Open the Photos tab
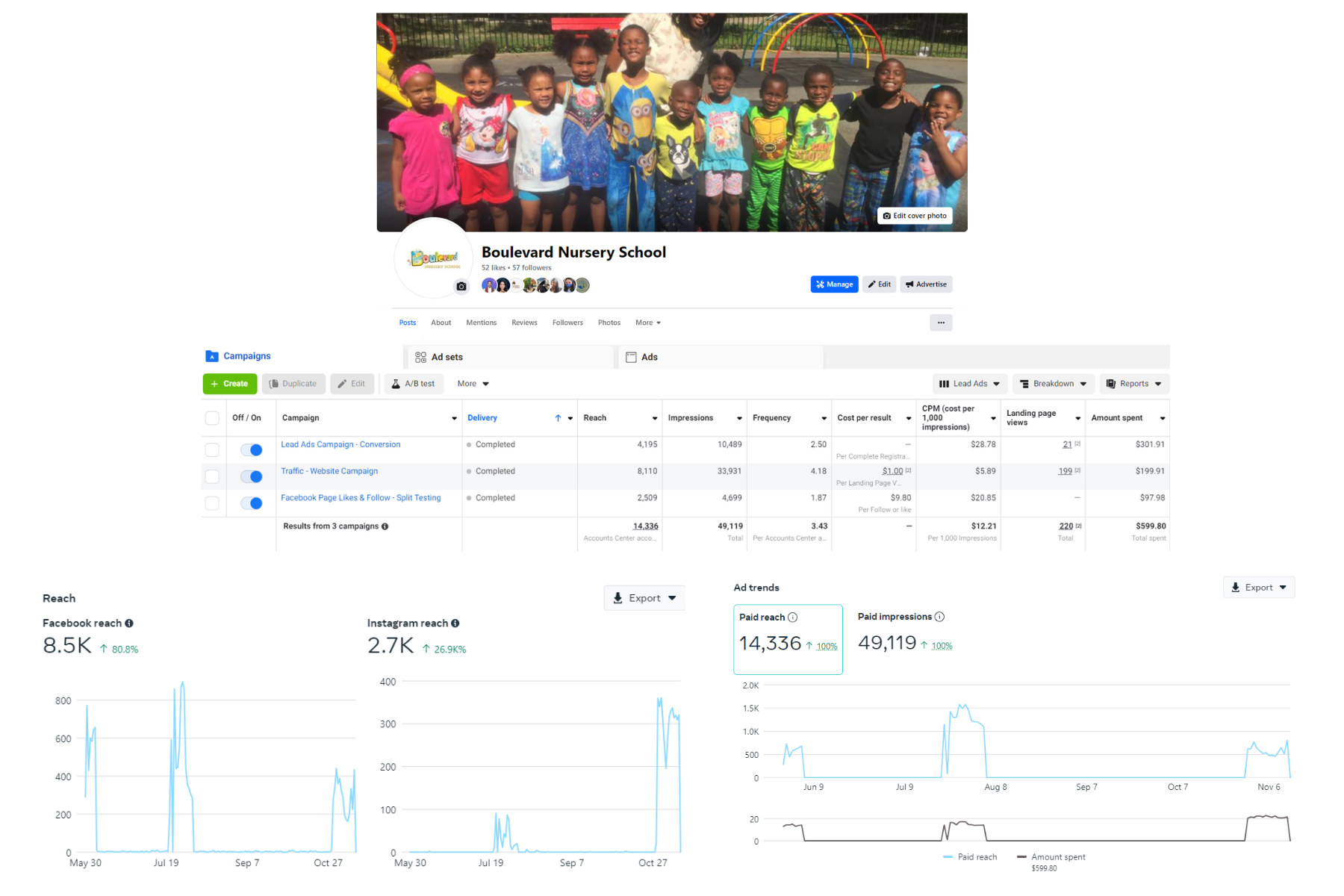Image resolution: width=1344 pixels, height=896 pixels. coord(609,323)
